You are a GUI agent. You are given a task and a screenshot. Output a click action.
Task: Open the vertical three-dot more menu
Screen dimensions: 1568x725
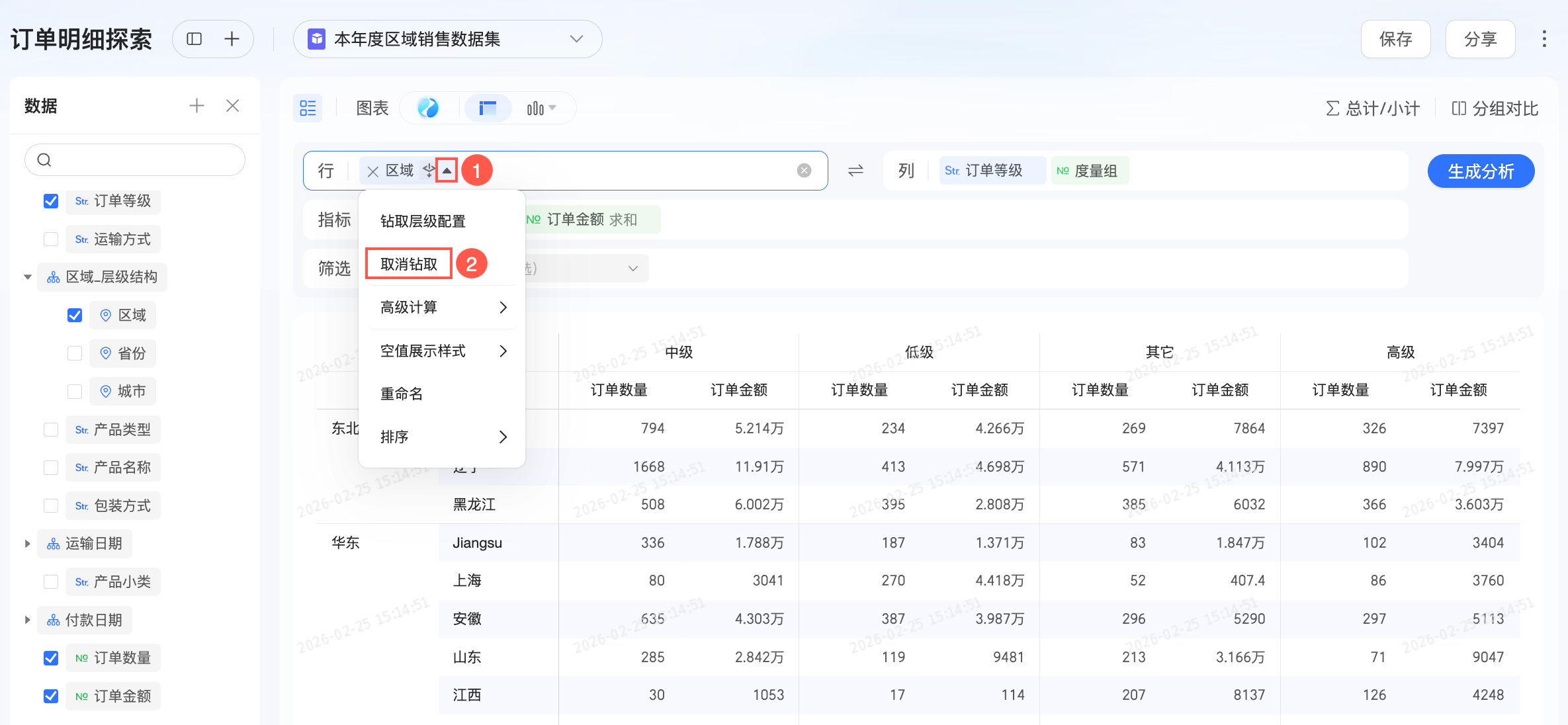1544,39
